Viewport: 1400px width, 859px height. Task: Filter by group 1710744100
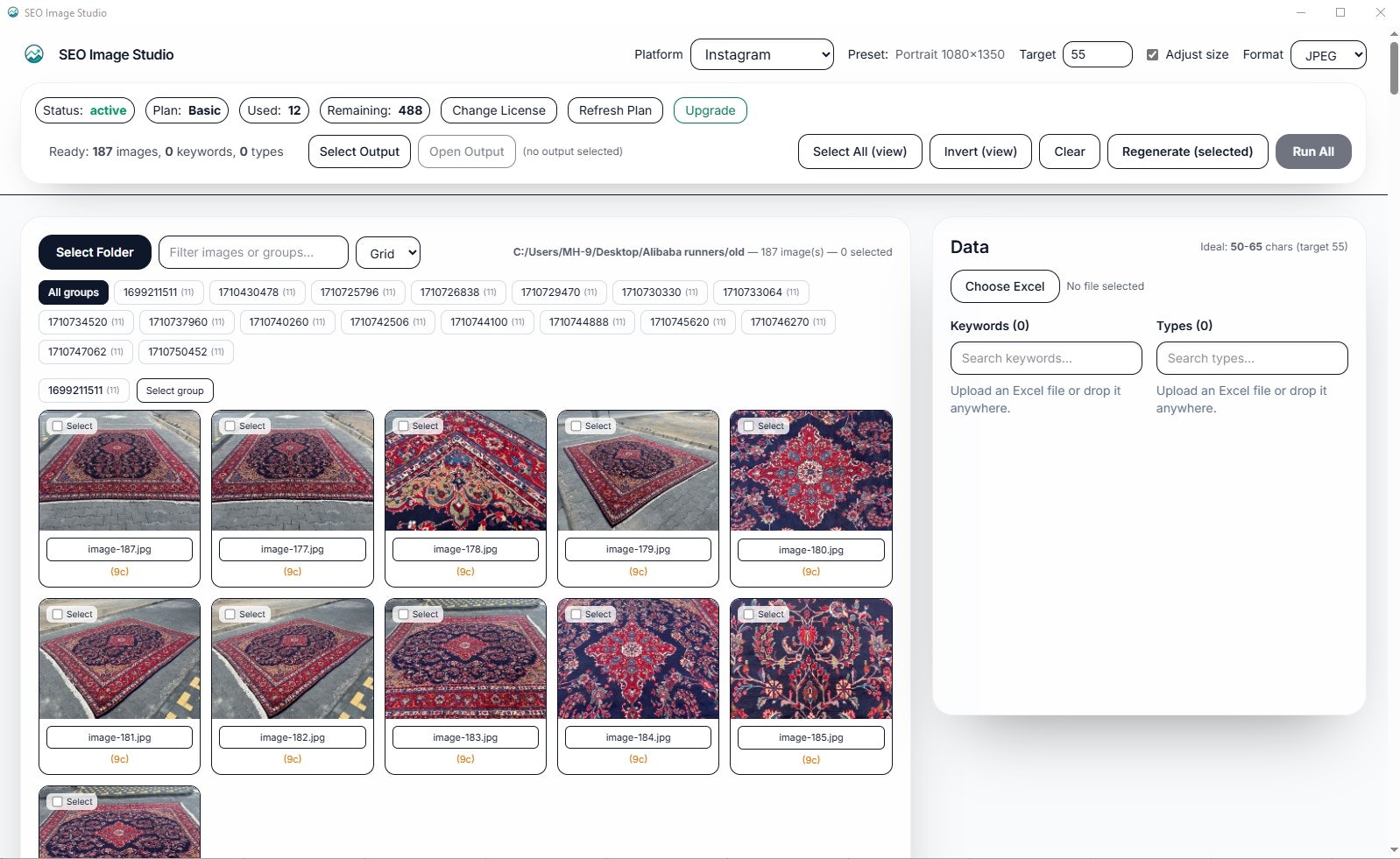[487, 322]
